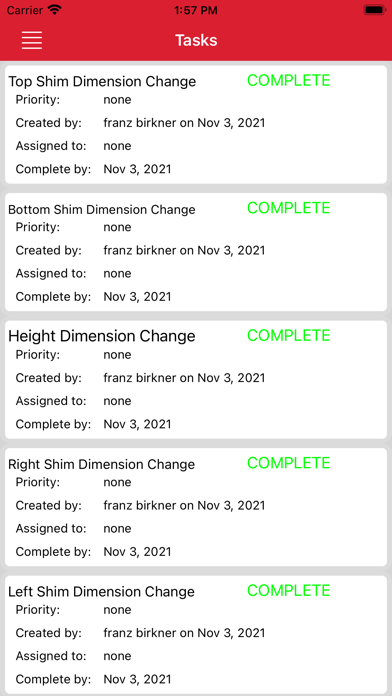Image resolution: width=392 pixels, height=696 pixels.
Task: Tap the Wi-Fi status icon
Action: pos(55,10)
